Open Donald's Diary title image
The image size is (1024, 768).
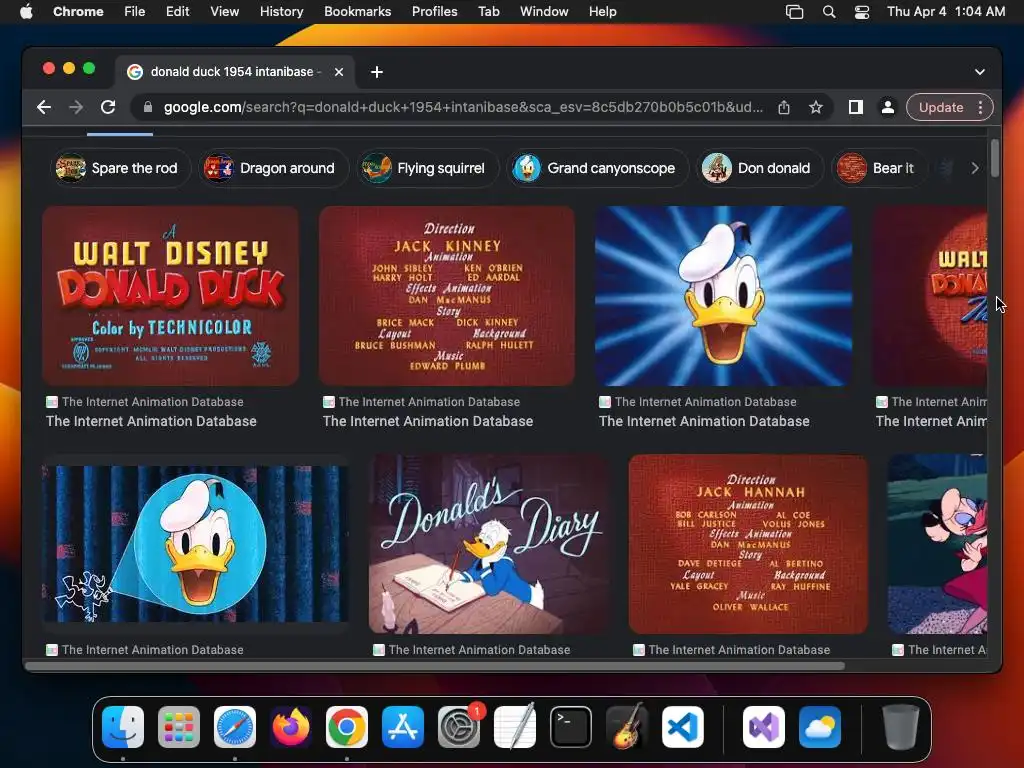pos(489,544)
